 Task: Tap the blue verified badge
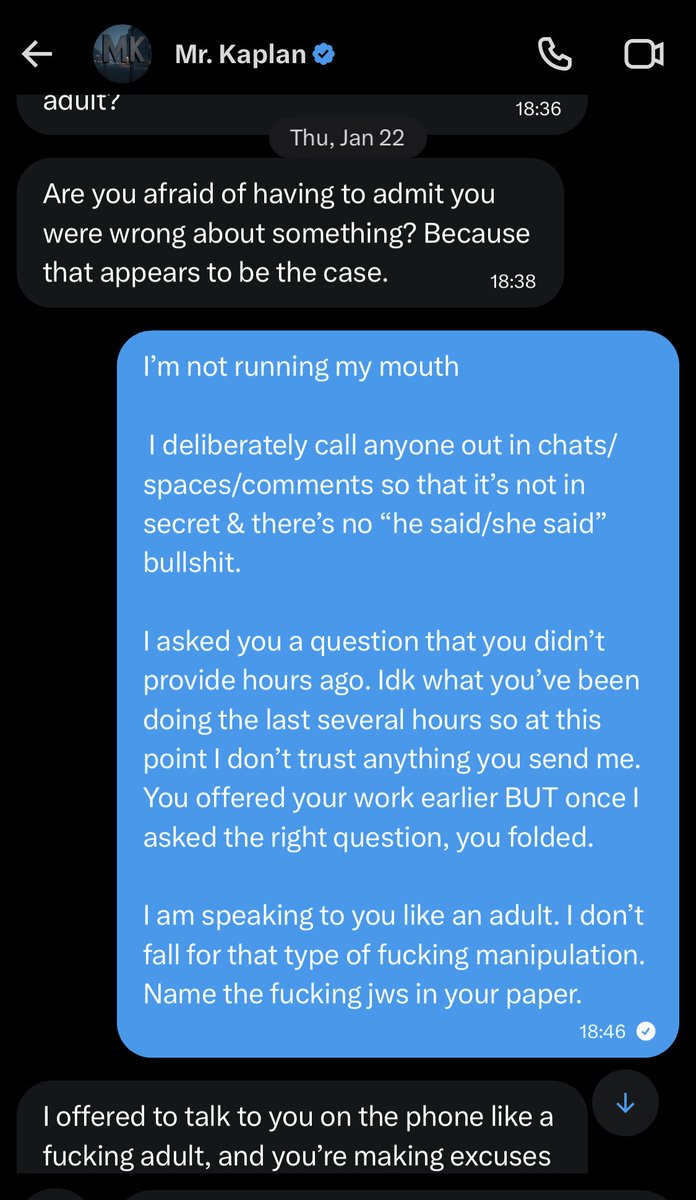[322, 55]
